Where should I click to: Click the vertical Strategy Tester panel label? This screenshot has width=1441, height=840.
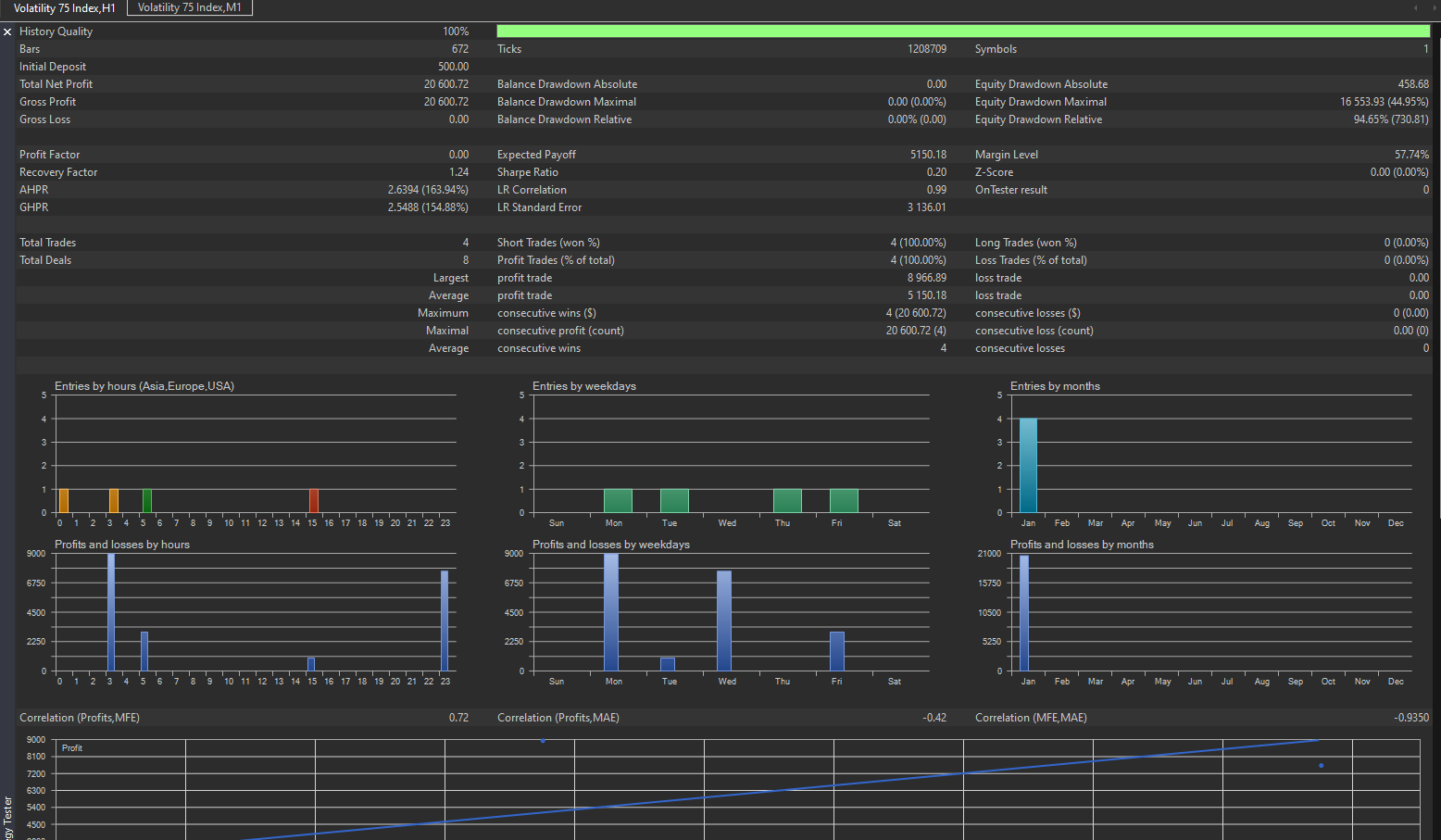click(x=7, y=817)
